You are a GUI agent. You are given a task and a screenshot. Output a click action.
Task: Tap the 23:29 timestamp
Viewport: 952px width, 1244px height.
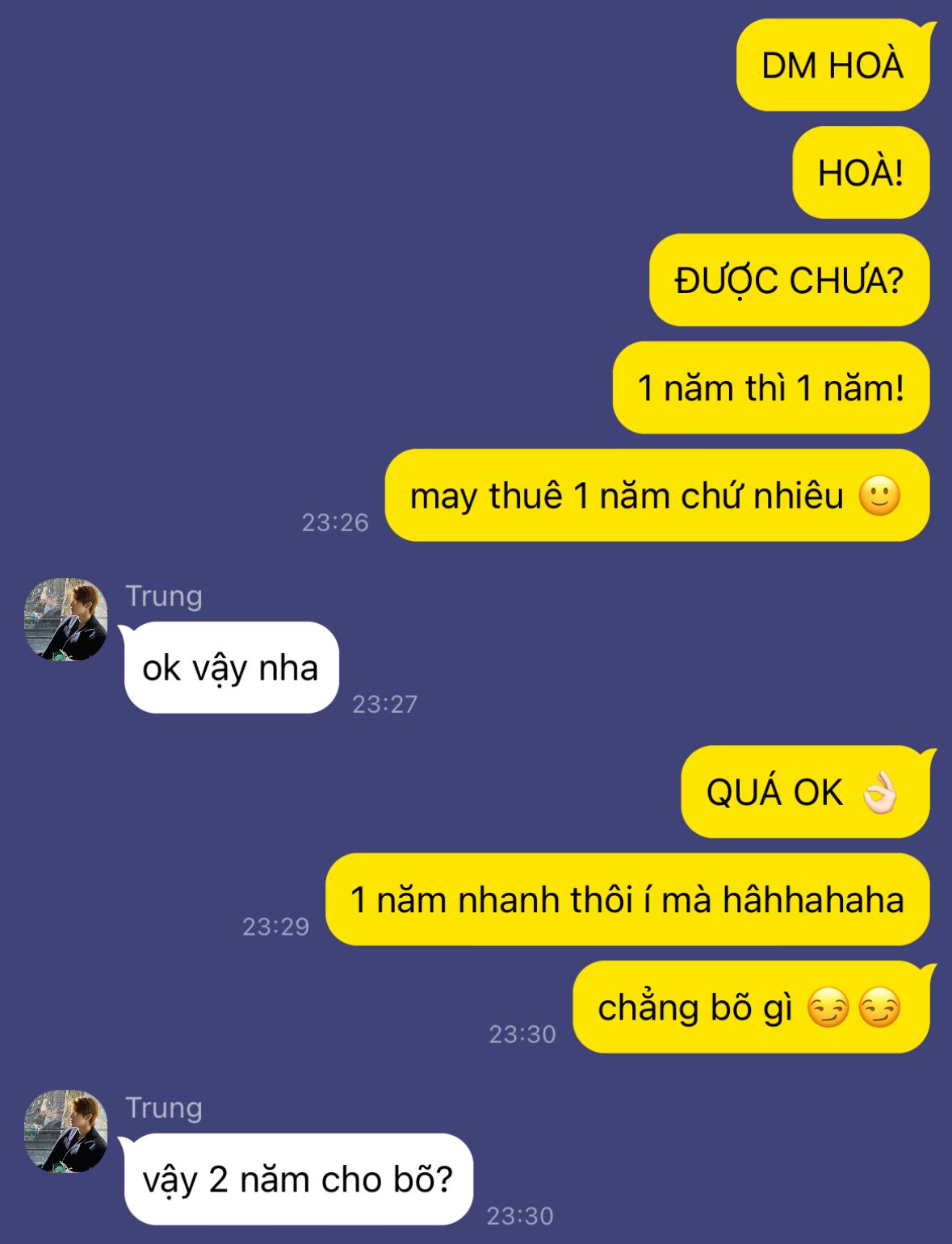(x=276, y=926)
